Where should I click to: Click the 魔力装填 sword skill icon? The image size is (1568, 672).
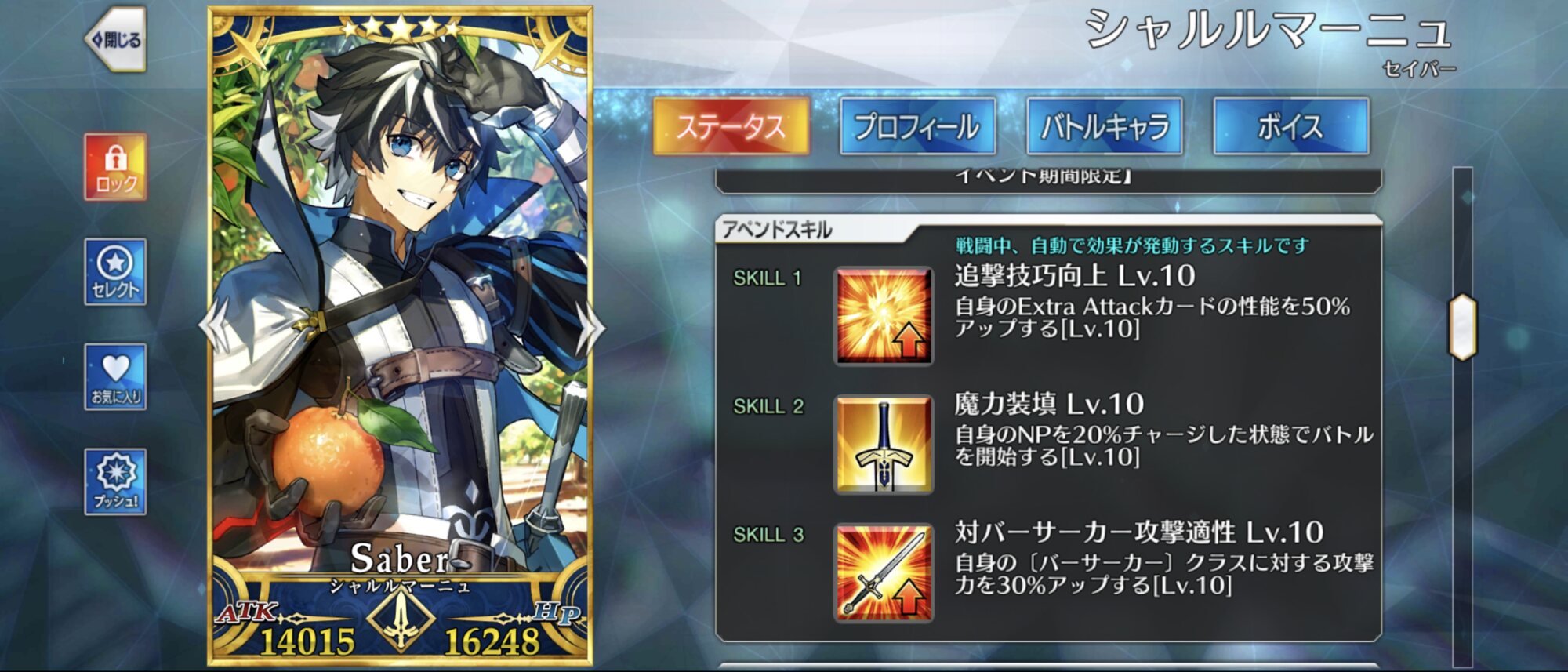(884, 445)
